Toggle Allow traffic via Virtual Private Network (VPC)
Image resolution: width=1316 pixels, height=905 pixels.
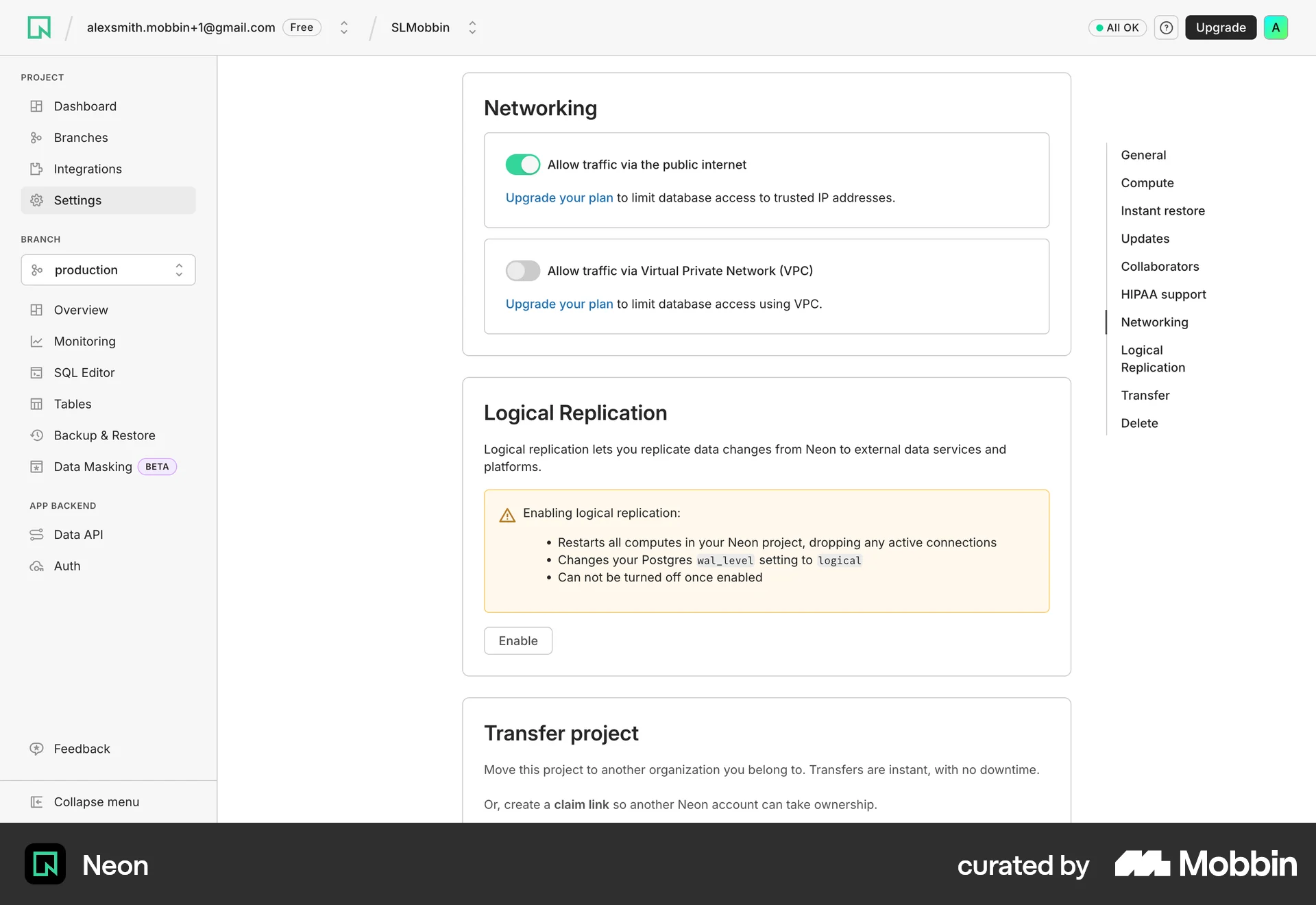click(523, 271)
